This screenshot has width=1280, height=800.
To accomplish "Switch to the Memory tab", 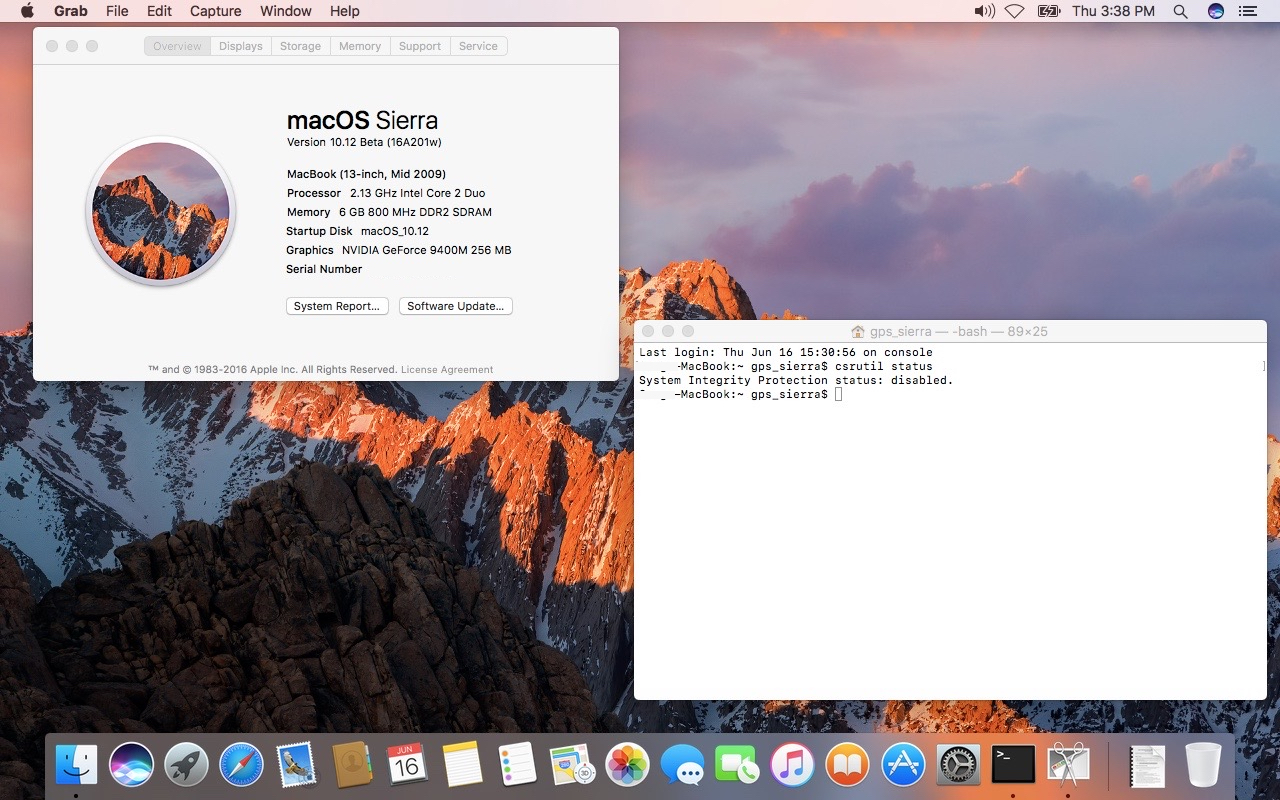I will tap(360, 46).
